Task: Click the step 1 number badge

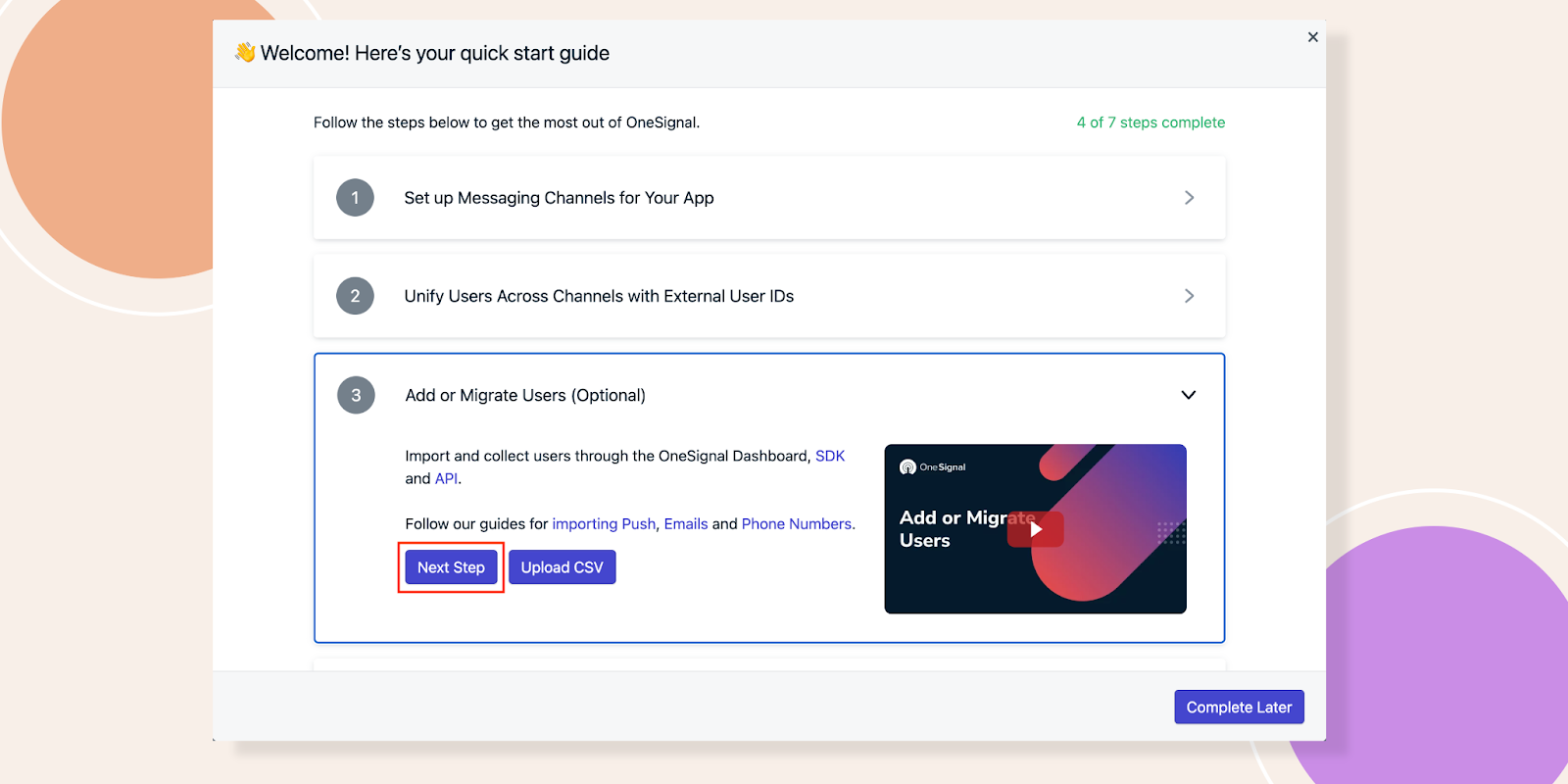Action: pos(355,198)
